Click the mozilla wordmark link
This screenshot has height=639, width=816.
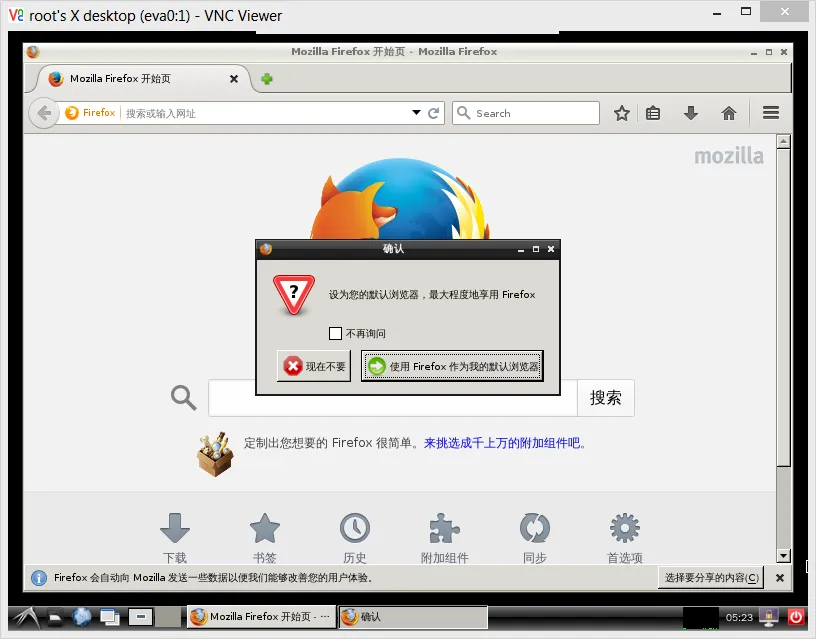729,156
